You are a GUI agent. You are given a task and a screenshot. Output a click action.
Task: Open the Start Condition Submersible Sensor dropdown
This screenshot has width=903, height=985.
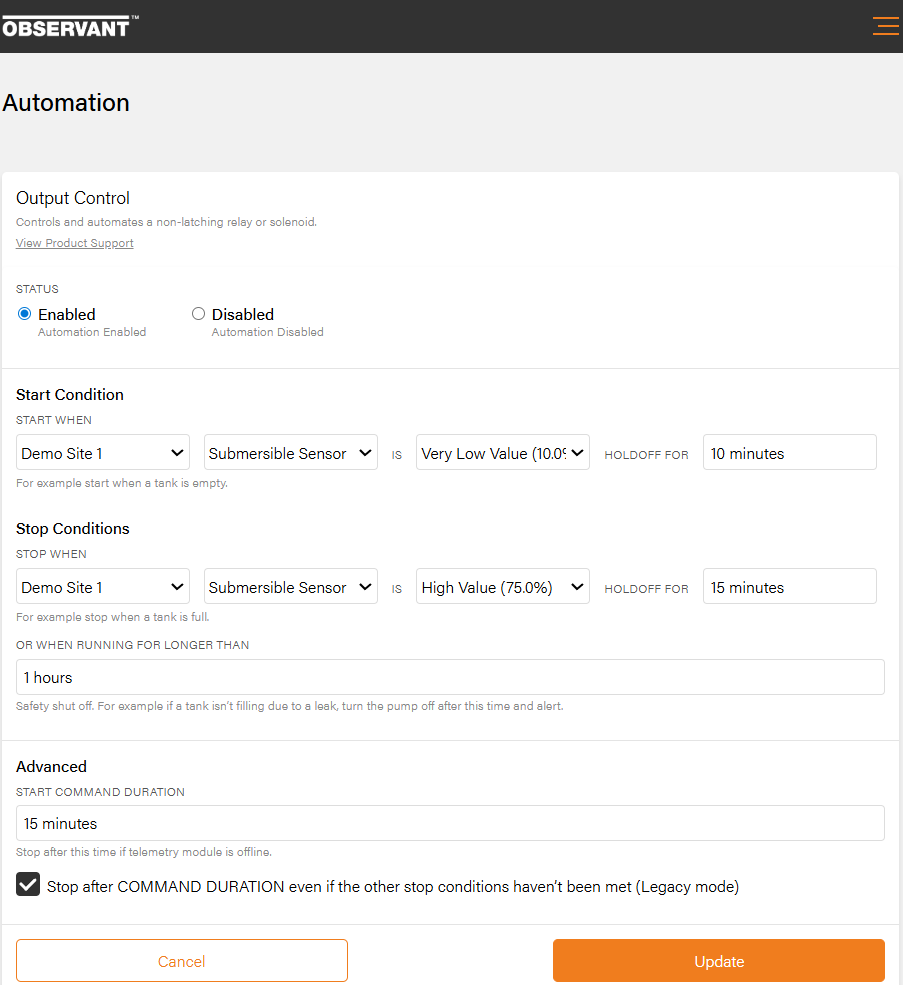(x=290, y=453)
